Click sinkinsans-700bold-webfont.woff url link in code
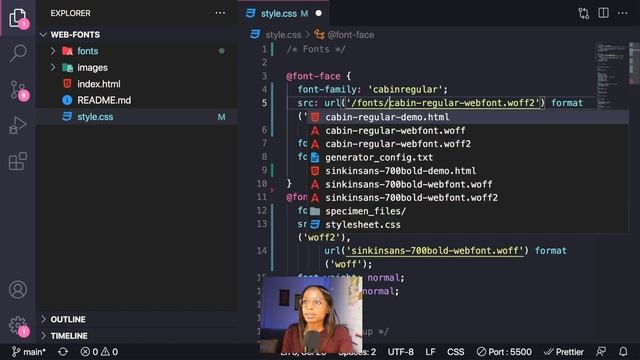Screen dimensions: 640x360 coord(435,251)
